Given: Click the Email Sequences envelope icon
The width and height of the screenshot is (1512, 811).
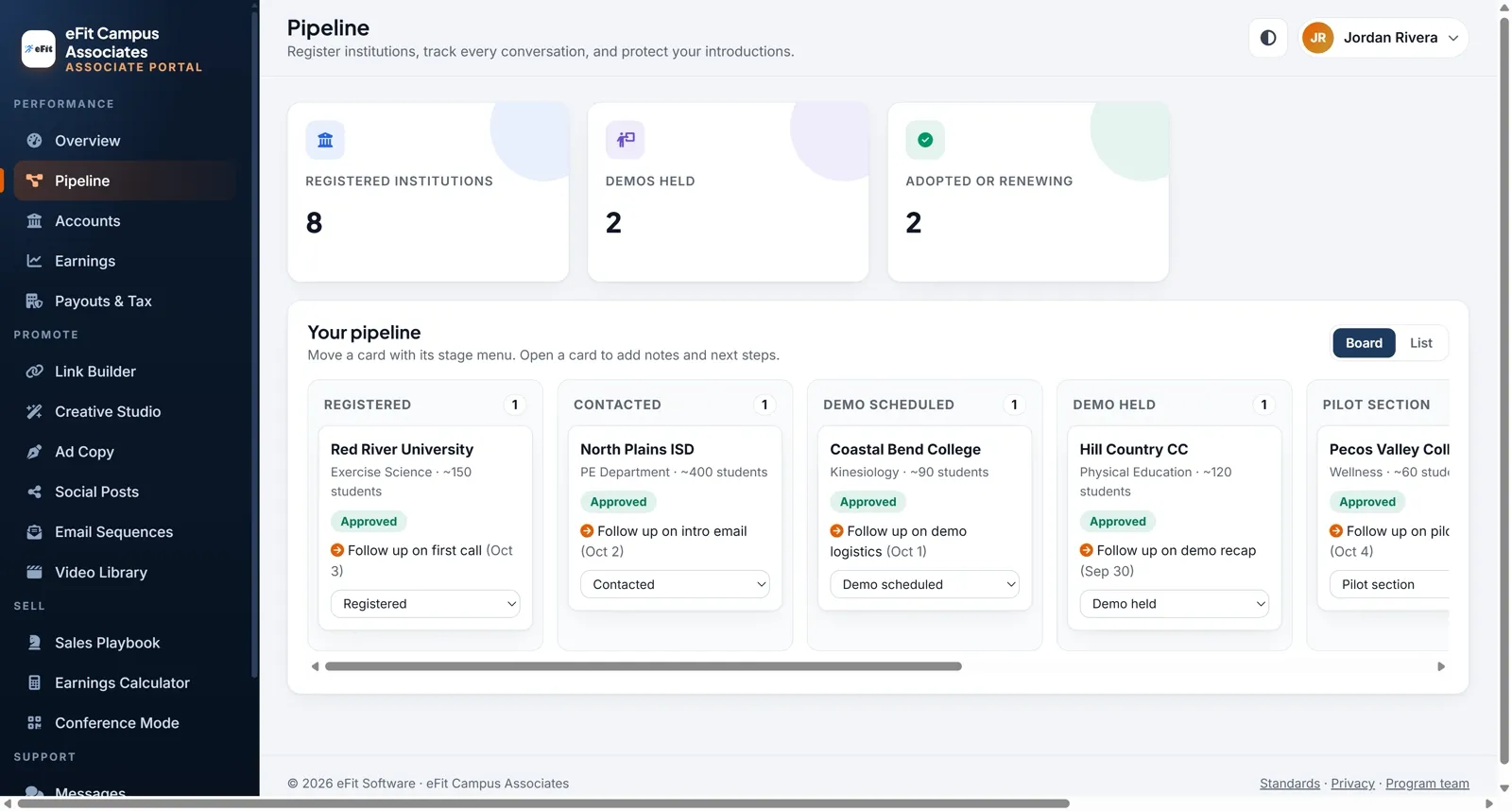Looking at the screenshot, I should [x=35, y=532].
